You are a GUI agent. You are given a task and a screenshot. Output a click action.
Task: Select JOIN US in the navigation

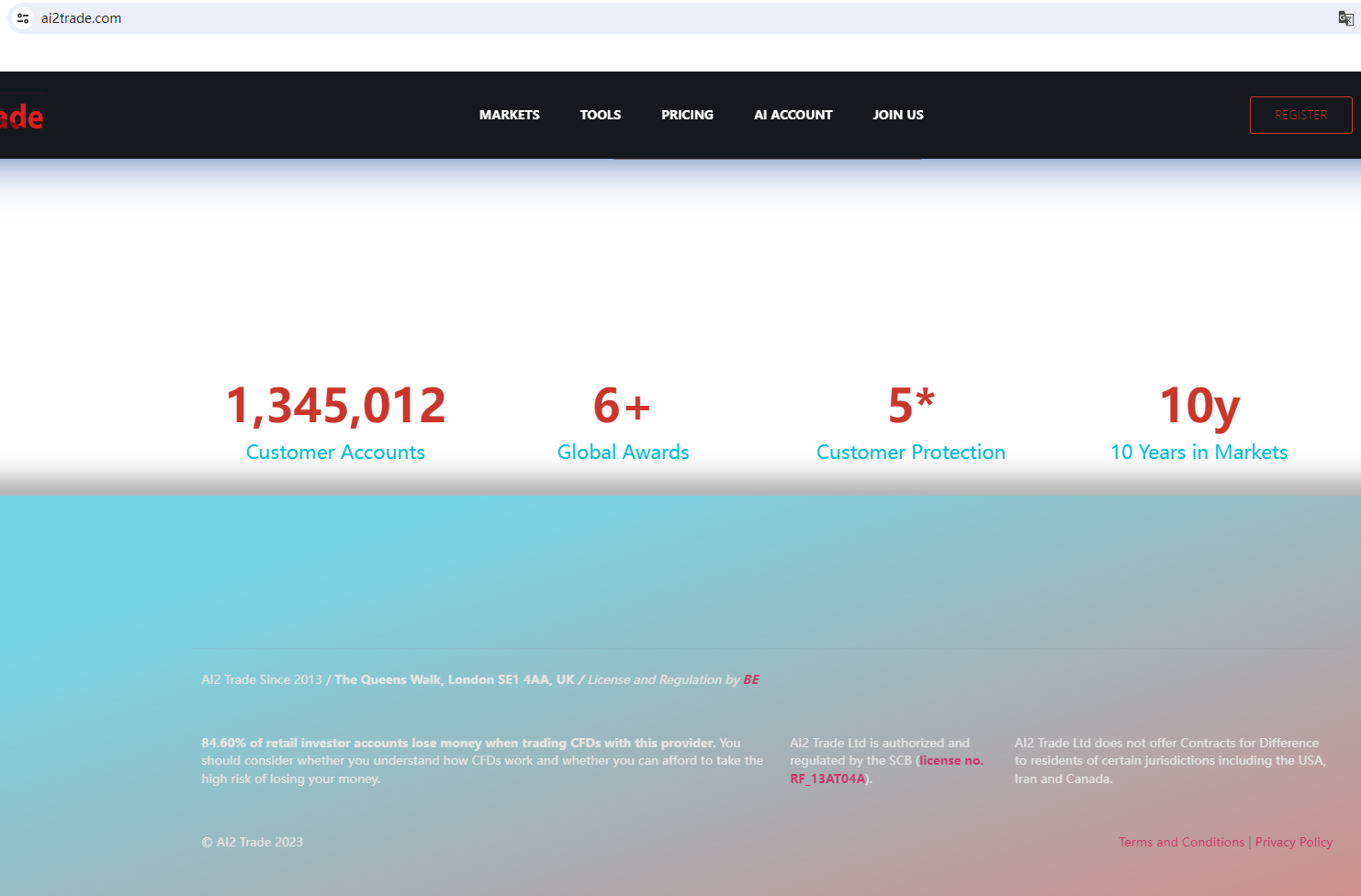click(x=898, y=115)
